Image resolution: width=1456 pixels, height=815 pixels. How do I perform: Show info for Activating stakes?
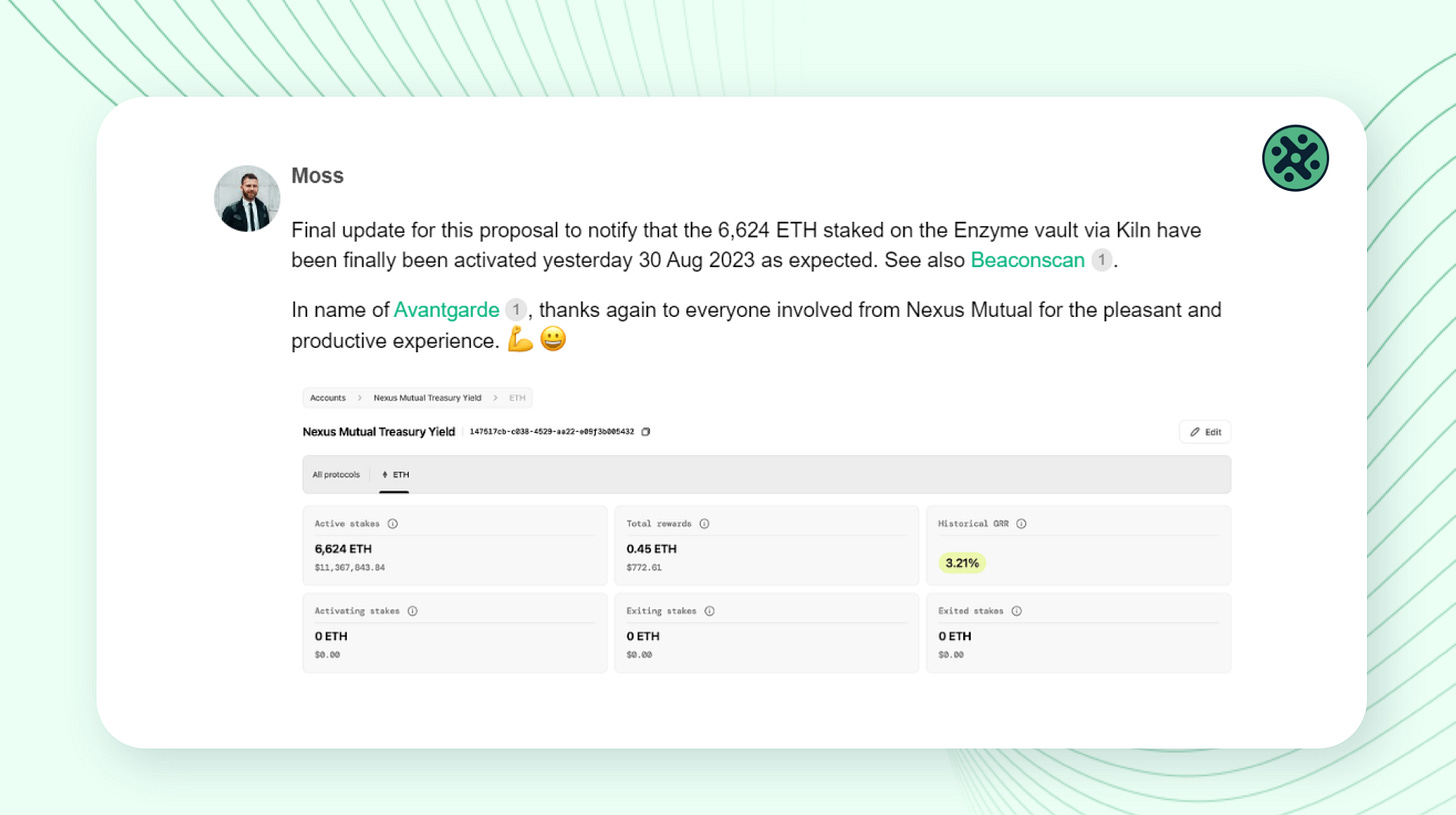pyautogui.click(x=412, y=610)
